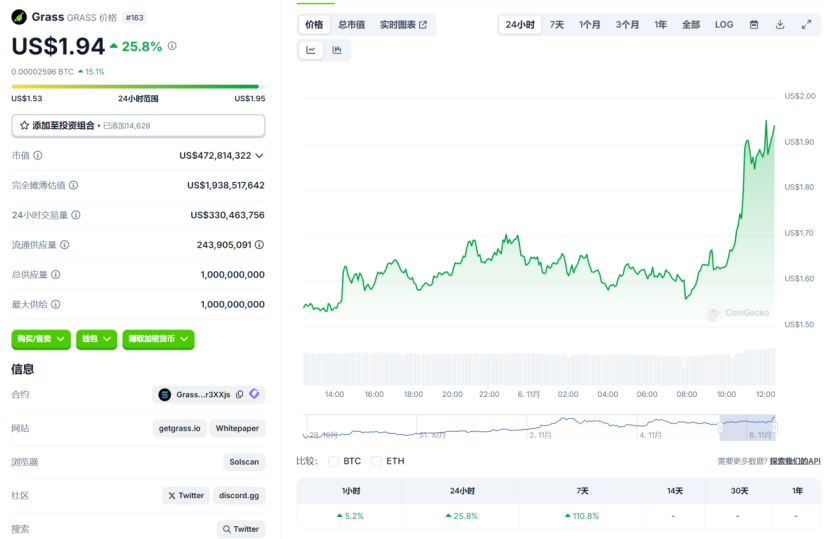Enable BTC comparison checkbox
The width and height of the screenshot is (830, 539).
point(333,461)
